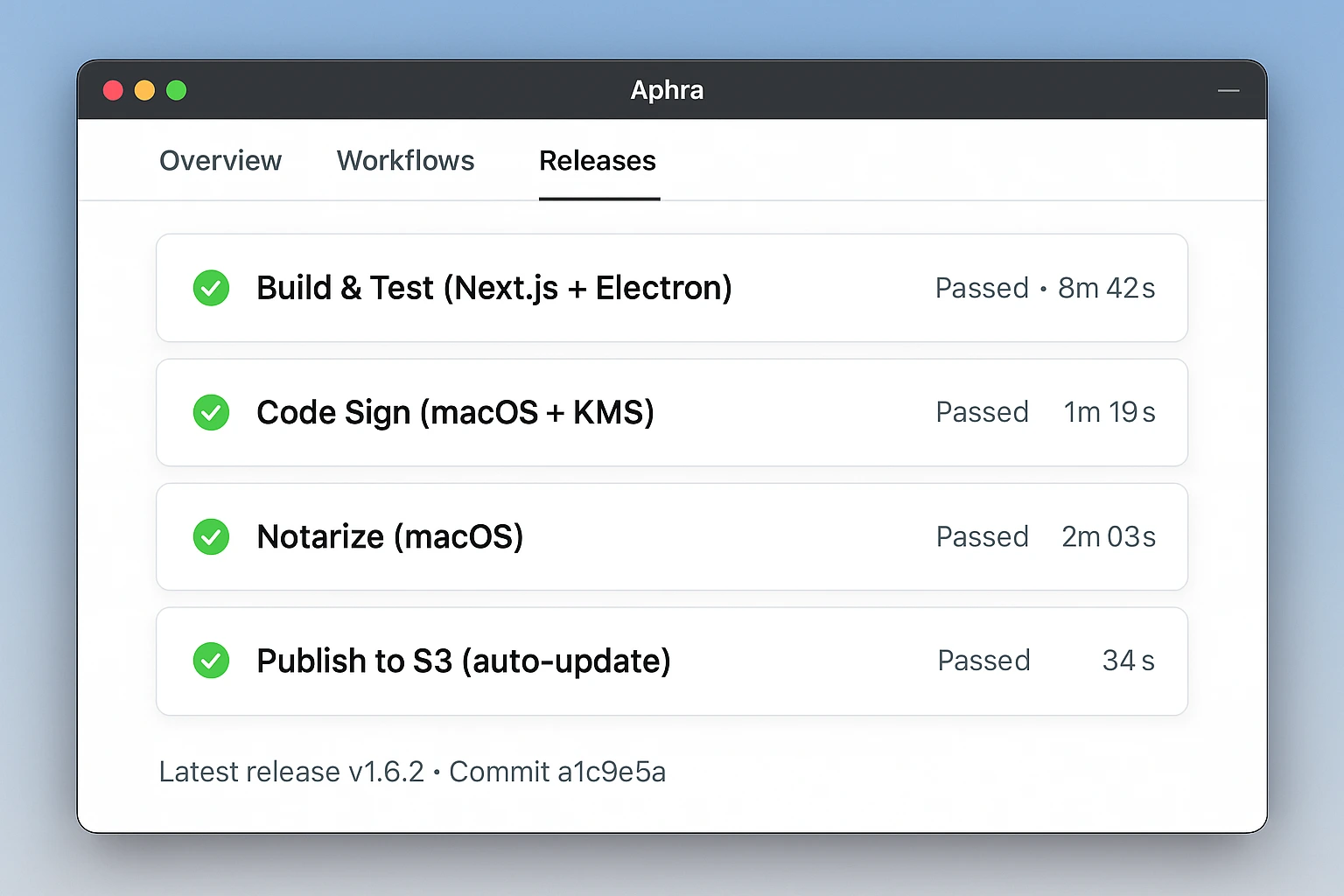Expand the Publish to S3 job details
The image size is (1344, 896).
[x=464, y=661]
